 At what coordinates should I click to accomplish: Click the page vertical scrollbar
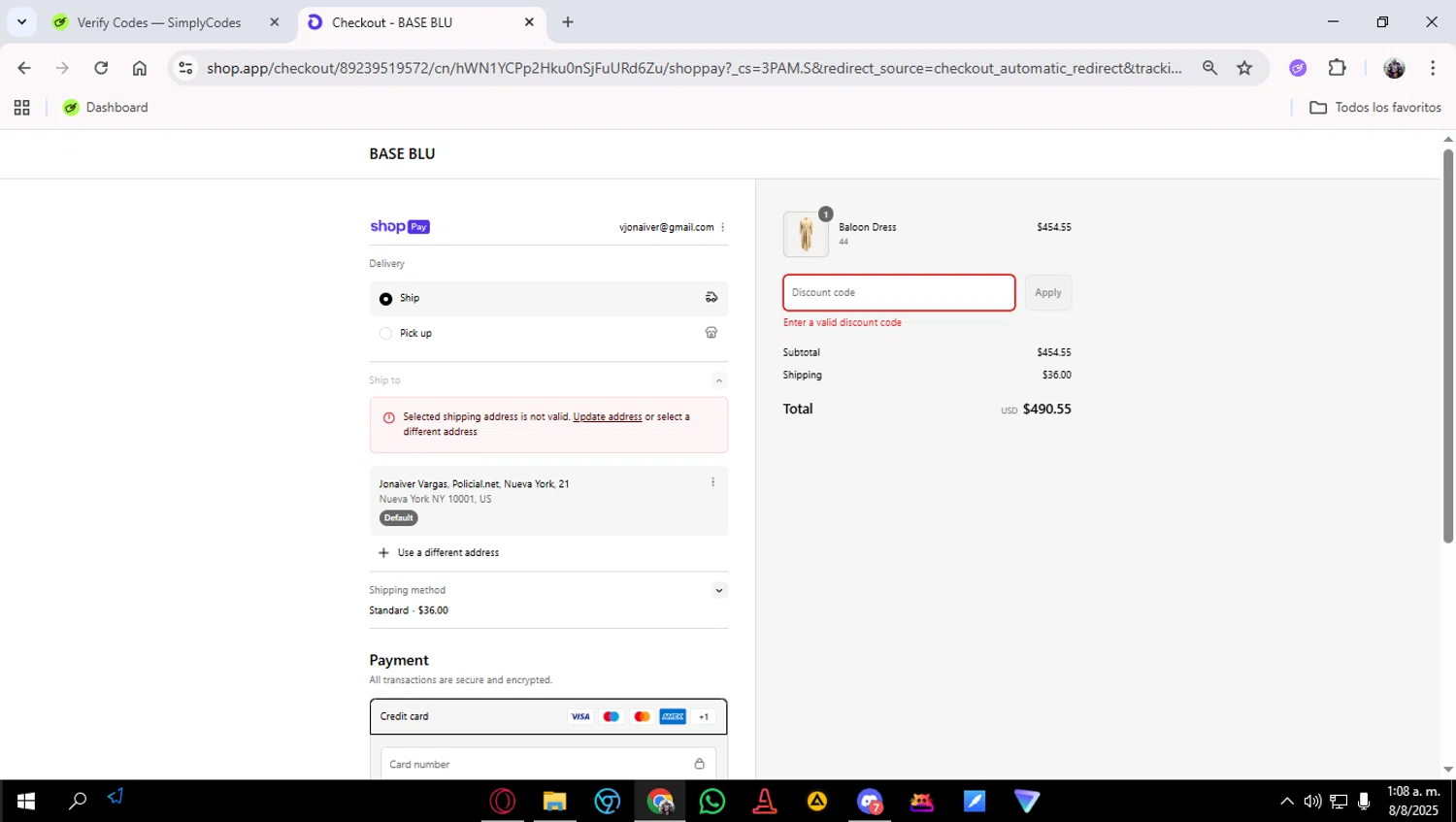(1448, 345)
